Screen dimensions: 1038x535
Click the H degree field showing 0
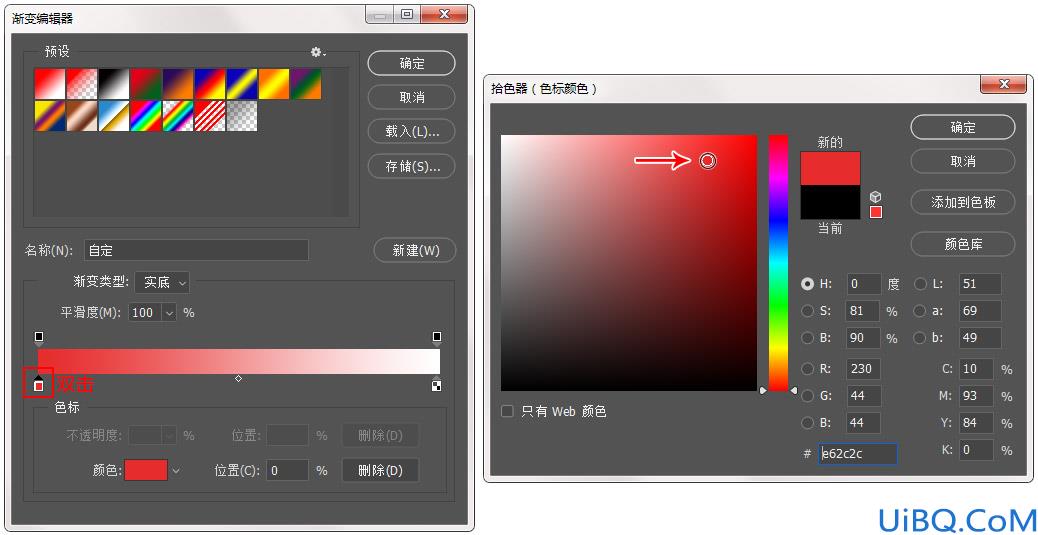(864, 284)
